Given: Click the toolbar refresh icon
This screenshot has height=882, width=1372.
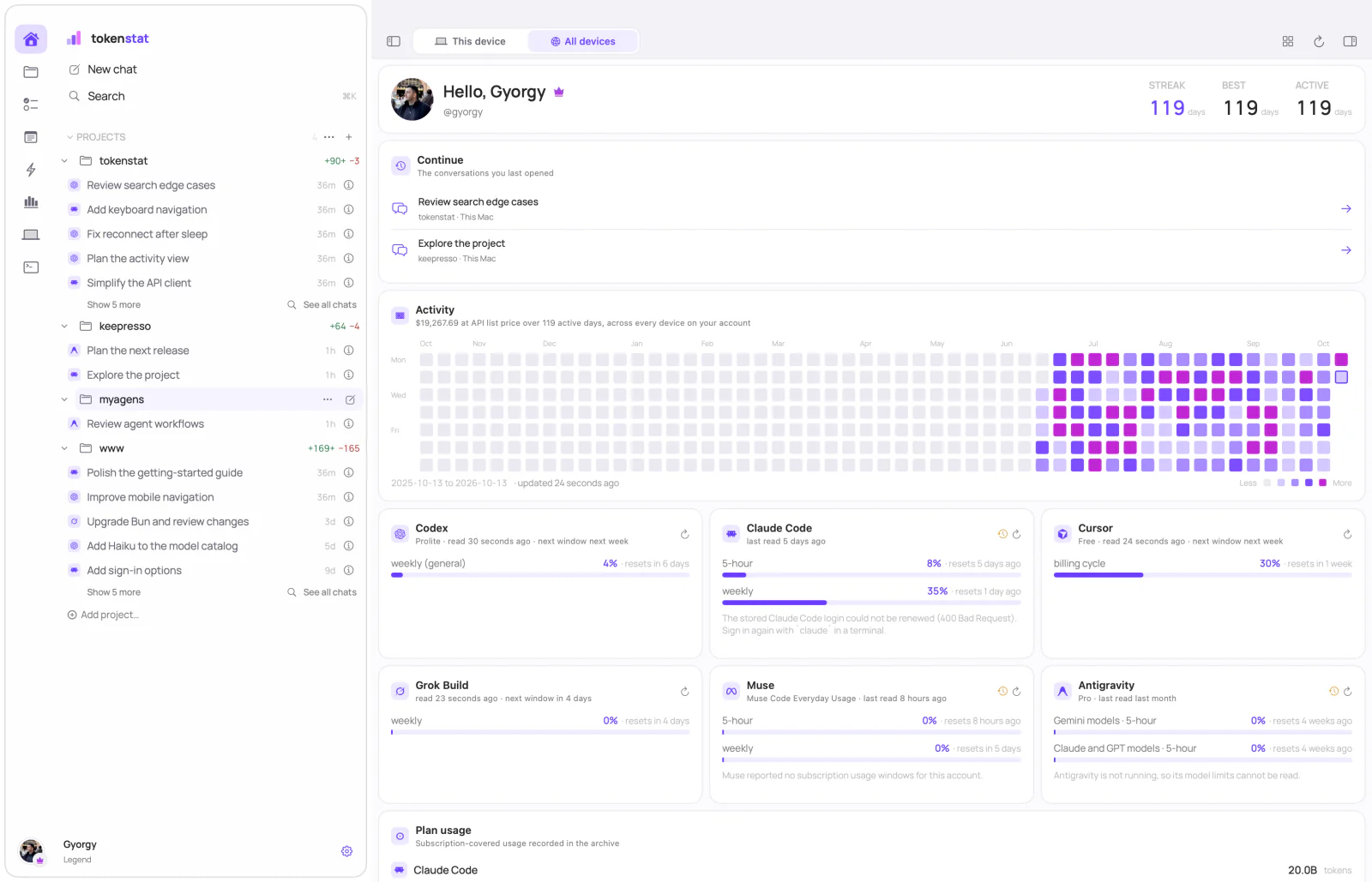Looking at the screenshot, I should (1319, 41).
